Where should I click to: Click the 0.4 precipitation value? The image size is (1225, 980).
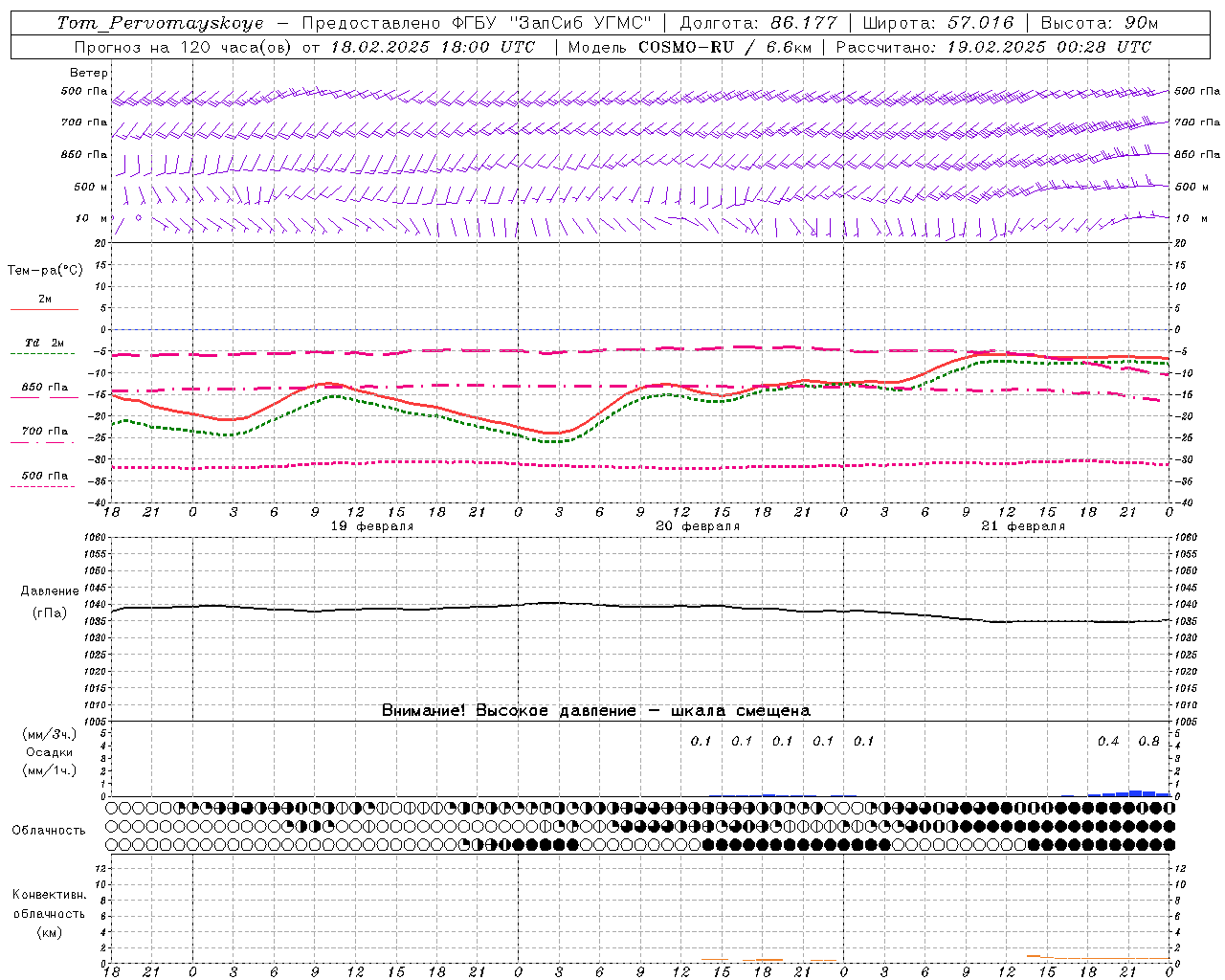pos(1108,742)
